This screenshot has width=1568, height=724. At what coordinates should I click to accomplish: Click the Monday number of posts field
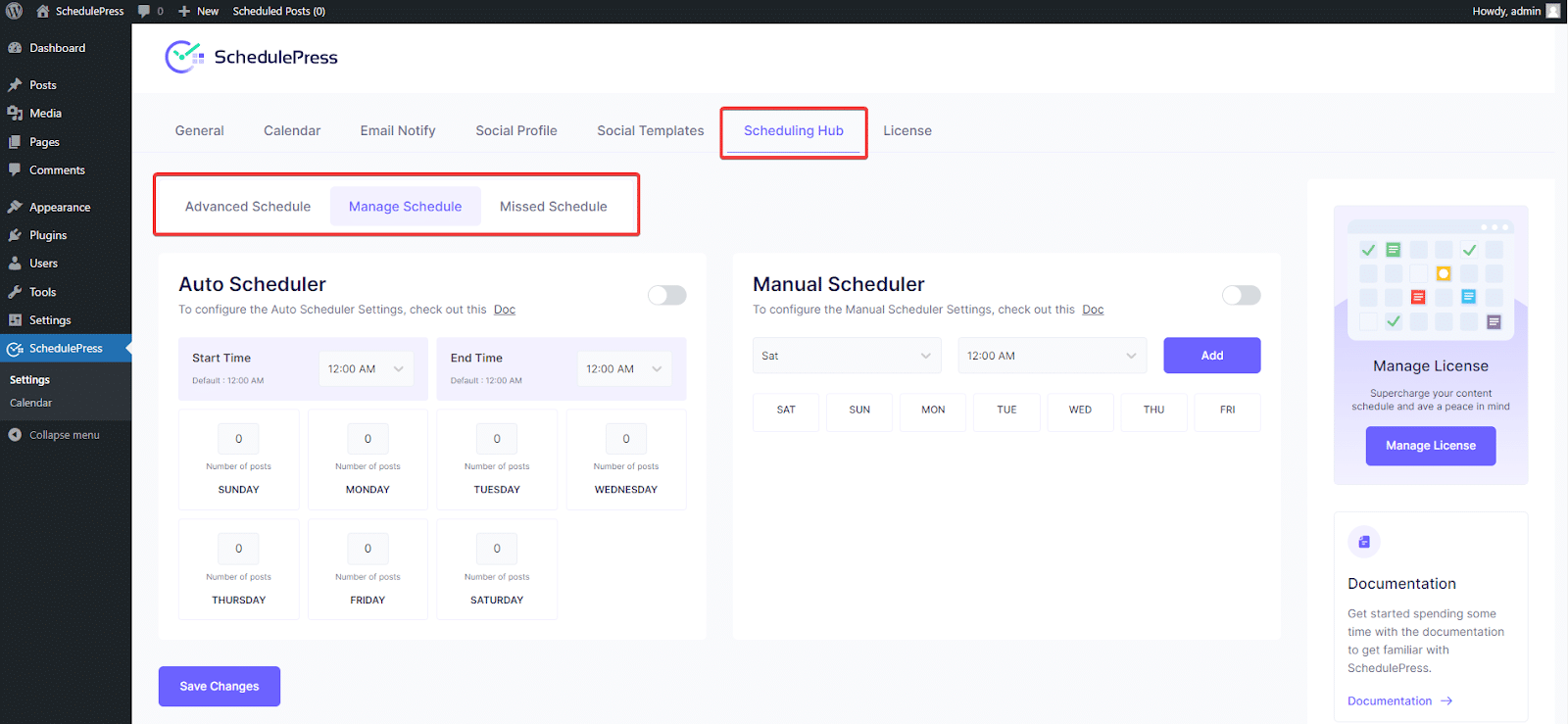click(367, 439)
